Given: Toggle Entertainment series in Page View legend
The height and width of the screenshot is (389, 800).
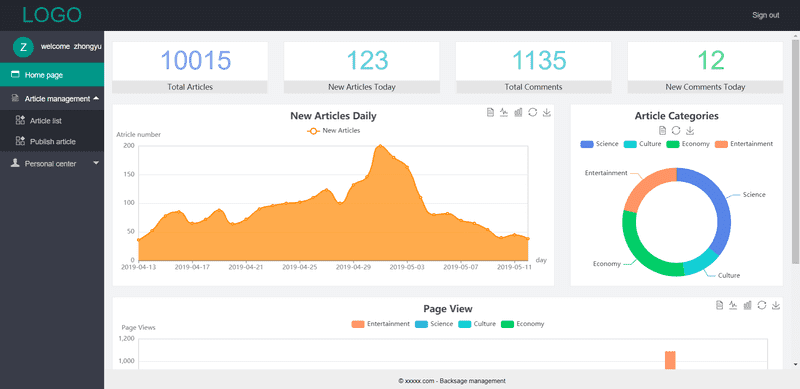Looking at the screenshot, I should click(x=381, y=324).
